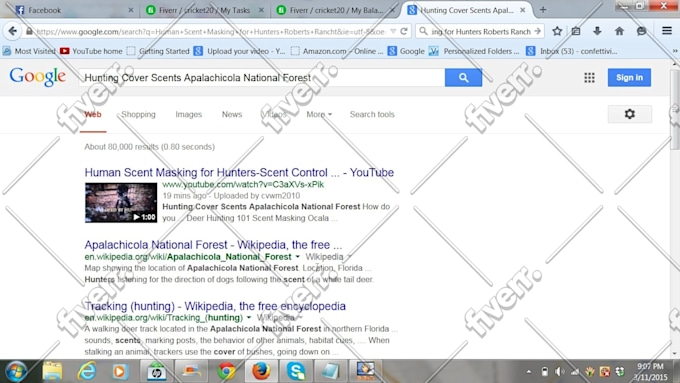Select the News search filter

click(232, 114)
